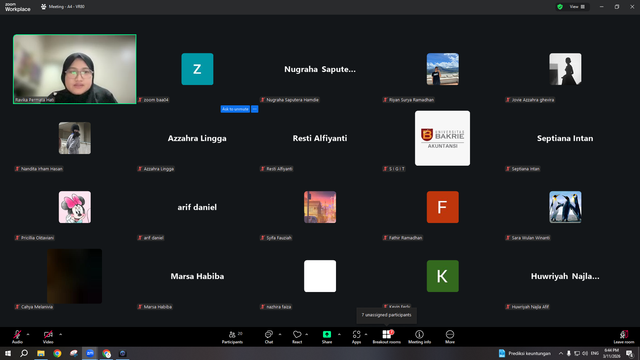Open the React emoji picker

point(297,337)
